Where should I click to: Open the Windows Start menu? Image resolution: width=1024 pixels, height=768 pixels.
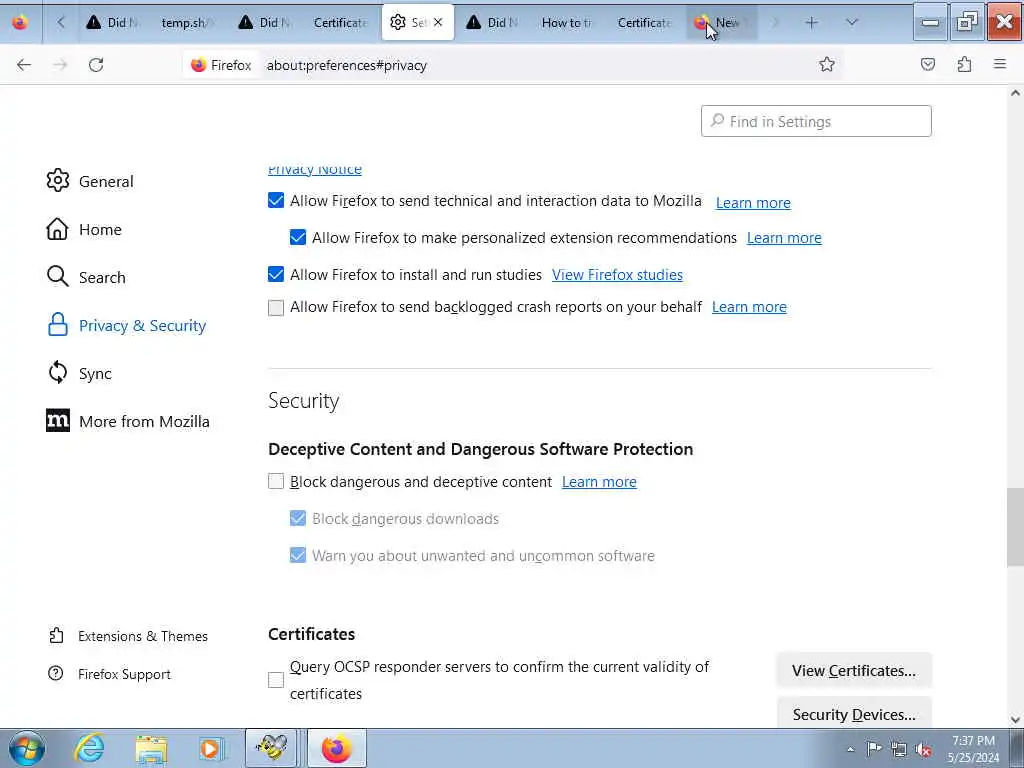point(27,748)
